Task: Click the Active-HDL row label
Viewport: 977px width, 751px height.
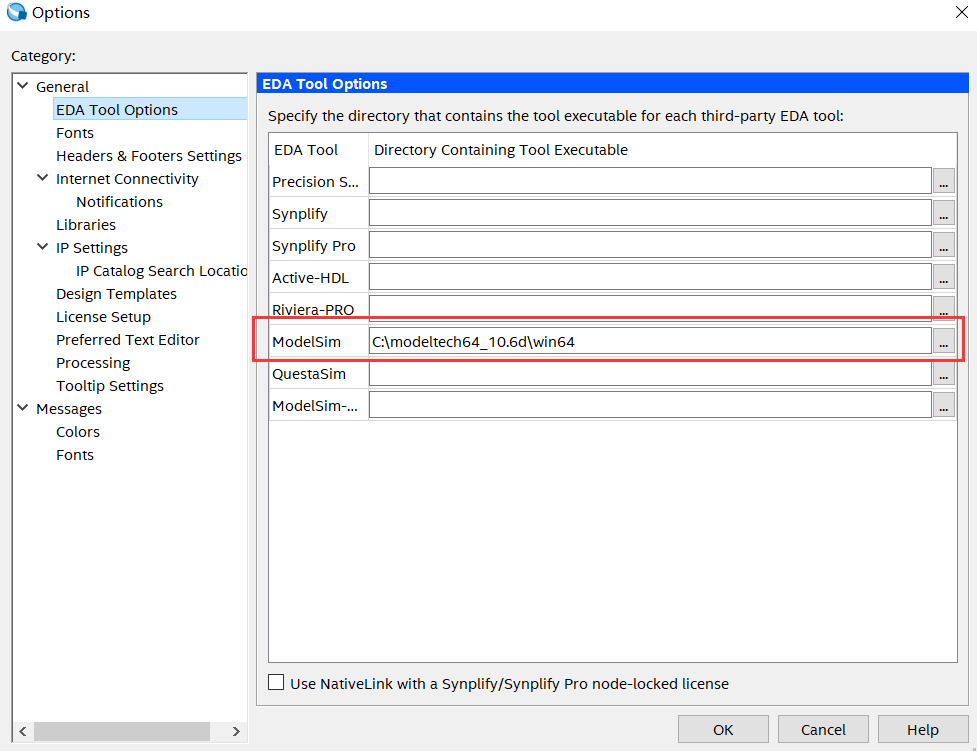Action: (x=310, y=278)
